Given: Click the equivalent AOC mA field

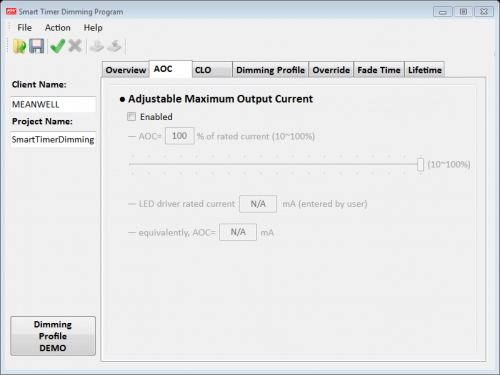Looking at the screenshot, I should (x=238, y=232).
